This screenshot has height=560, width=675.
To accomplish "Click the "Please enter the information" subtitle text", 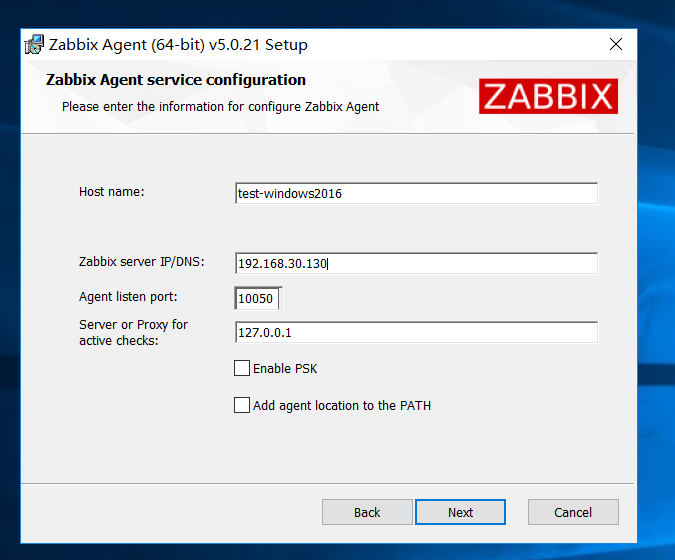I will coord(220,106).
